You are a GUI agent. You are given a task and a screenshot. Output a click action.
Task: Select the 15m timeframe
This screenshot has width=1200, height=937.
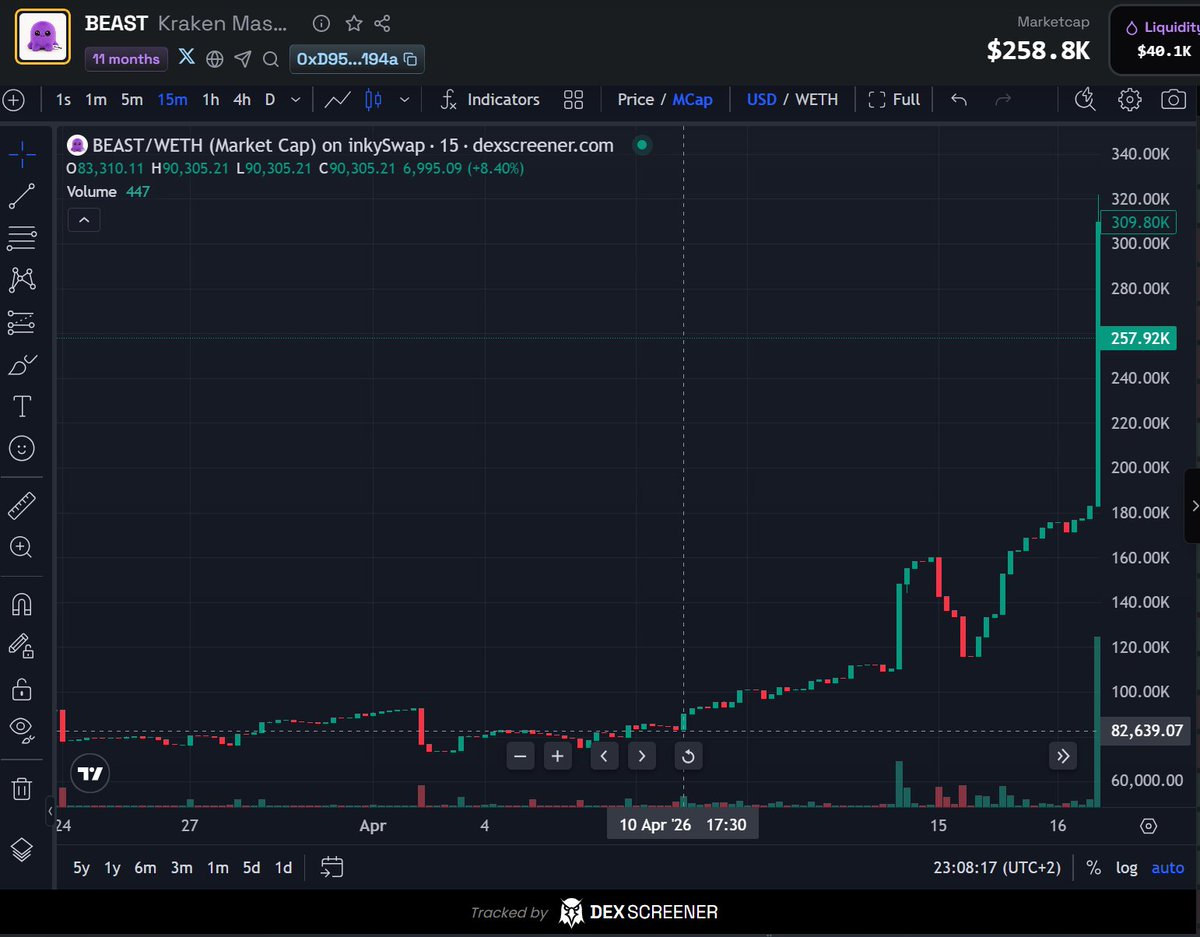[172, 99]
